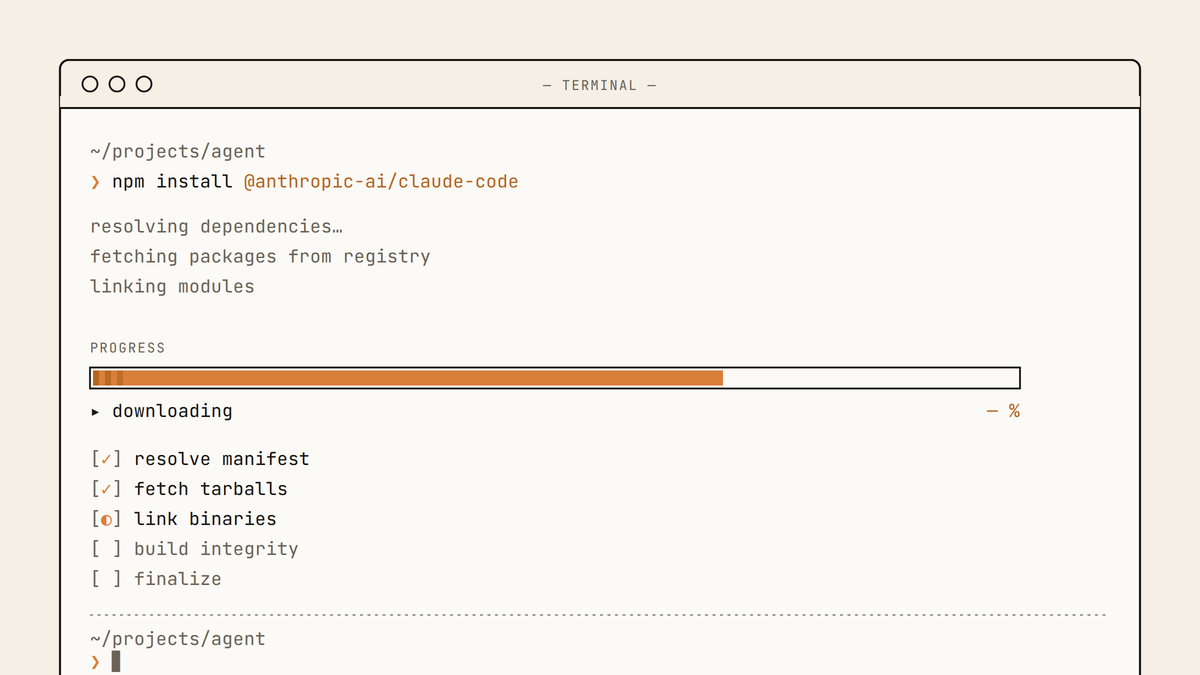Image resolution: width=1200 pixels, height=675 pixels.
Task: Click the 'link binaries' step label
Action: point(205,519)
